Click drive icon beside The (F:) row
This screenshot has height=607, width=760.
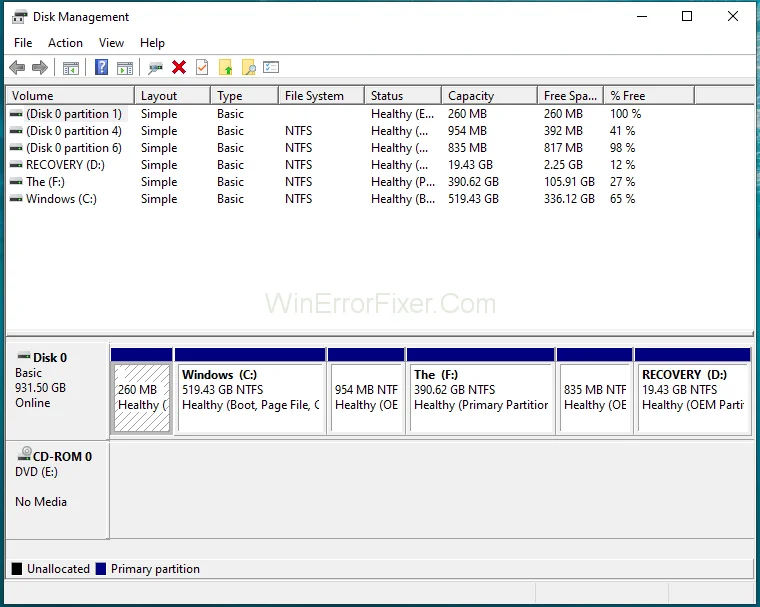point(16,182)
